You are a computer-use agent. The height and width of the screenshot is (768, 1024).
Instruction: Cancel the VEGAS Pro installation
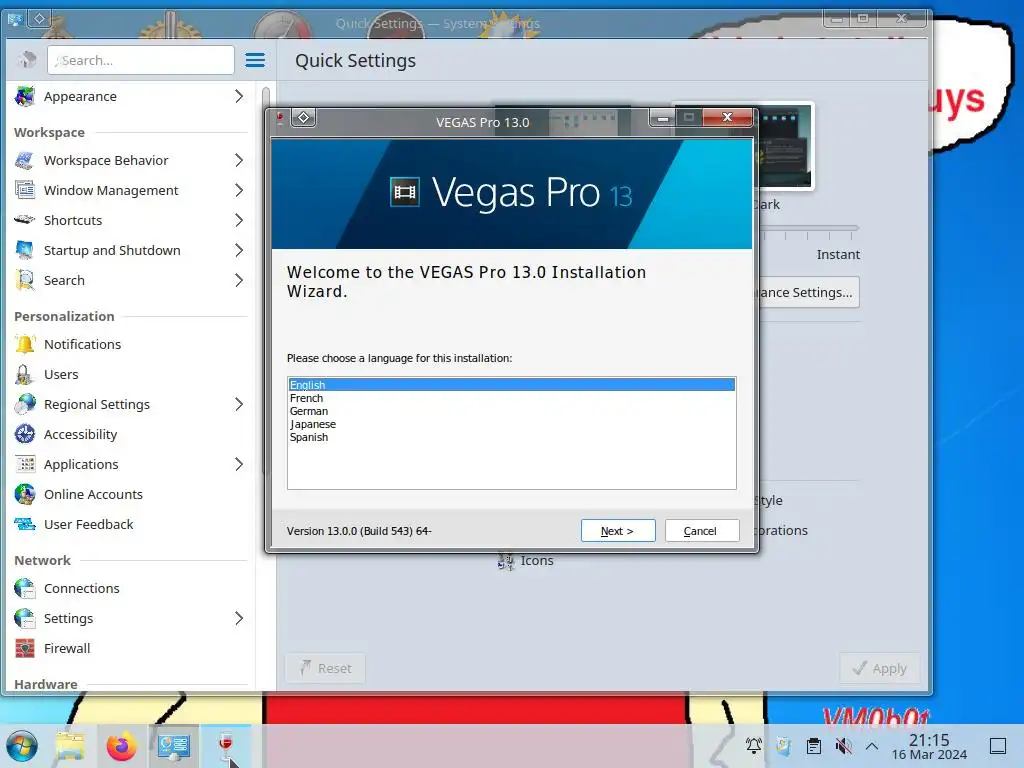pyautogui.click(x=702, y=531)
